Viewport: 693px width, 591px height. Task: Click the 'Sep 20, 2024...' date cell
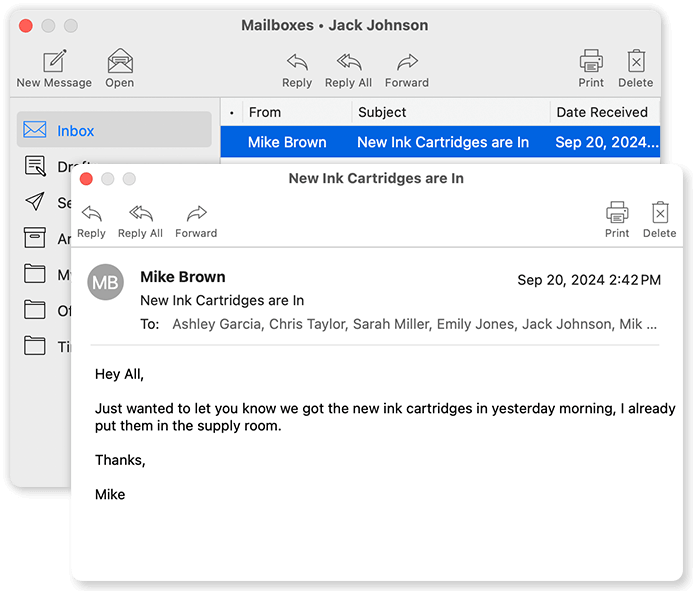[607, 142]
